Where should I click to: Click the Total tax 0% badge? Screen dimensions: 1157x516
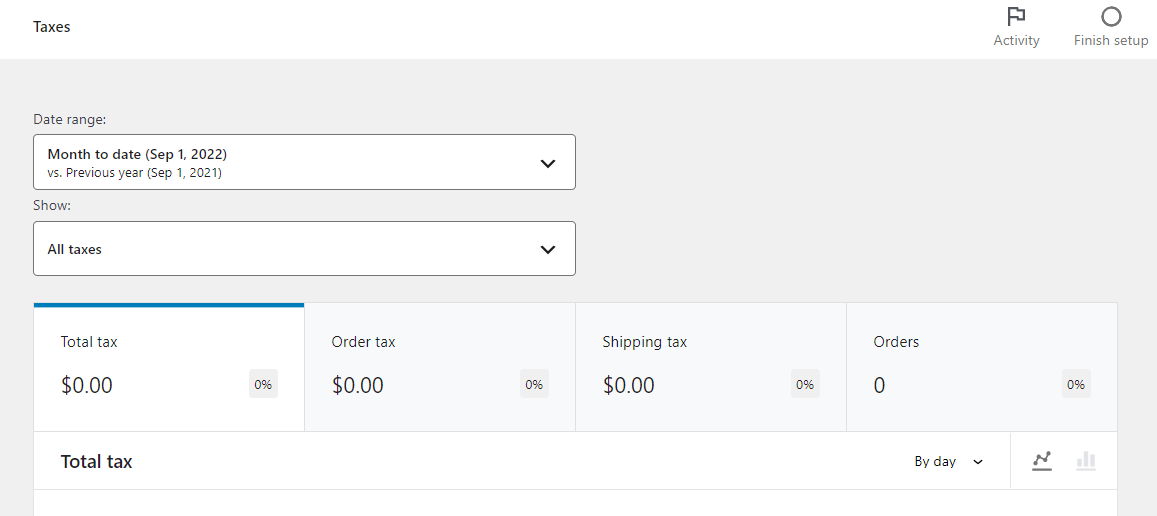point(263,384)
